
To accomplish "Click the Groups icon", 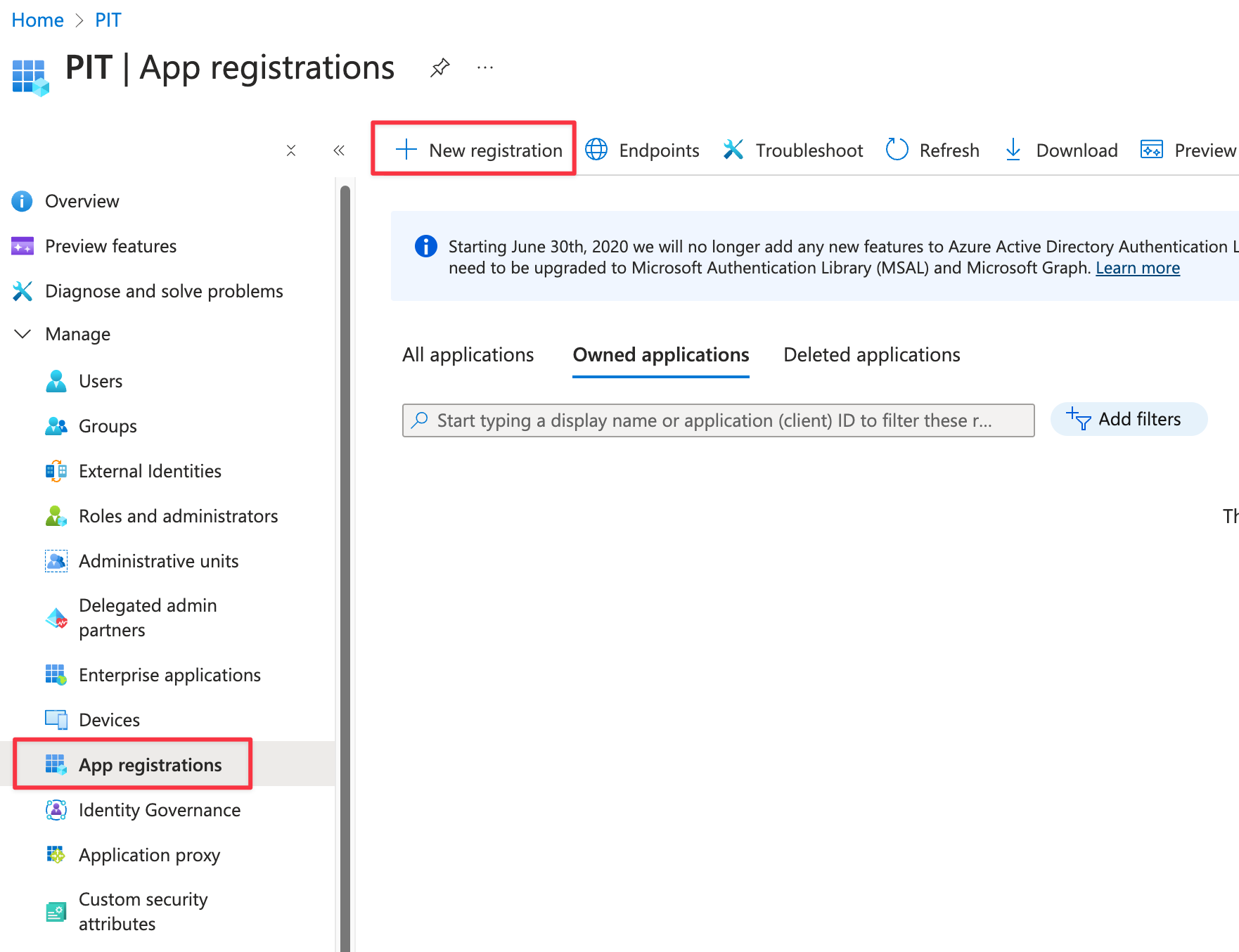I will tap(56, 426).
